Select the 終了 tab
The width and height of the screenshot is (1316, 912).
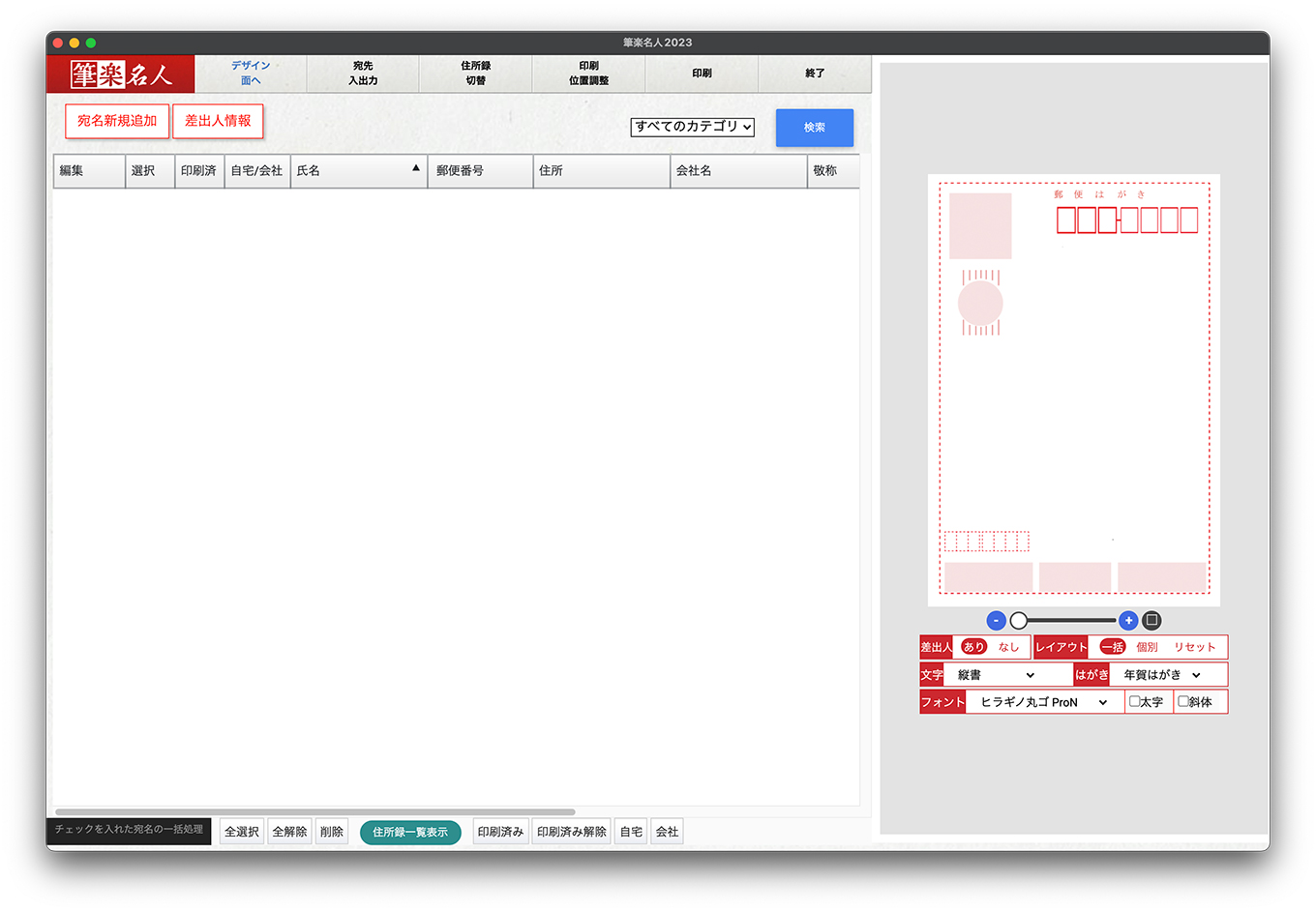coord(815,74)
